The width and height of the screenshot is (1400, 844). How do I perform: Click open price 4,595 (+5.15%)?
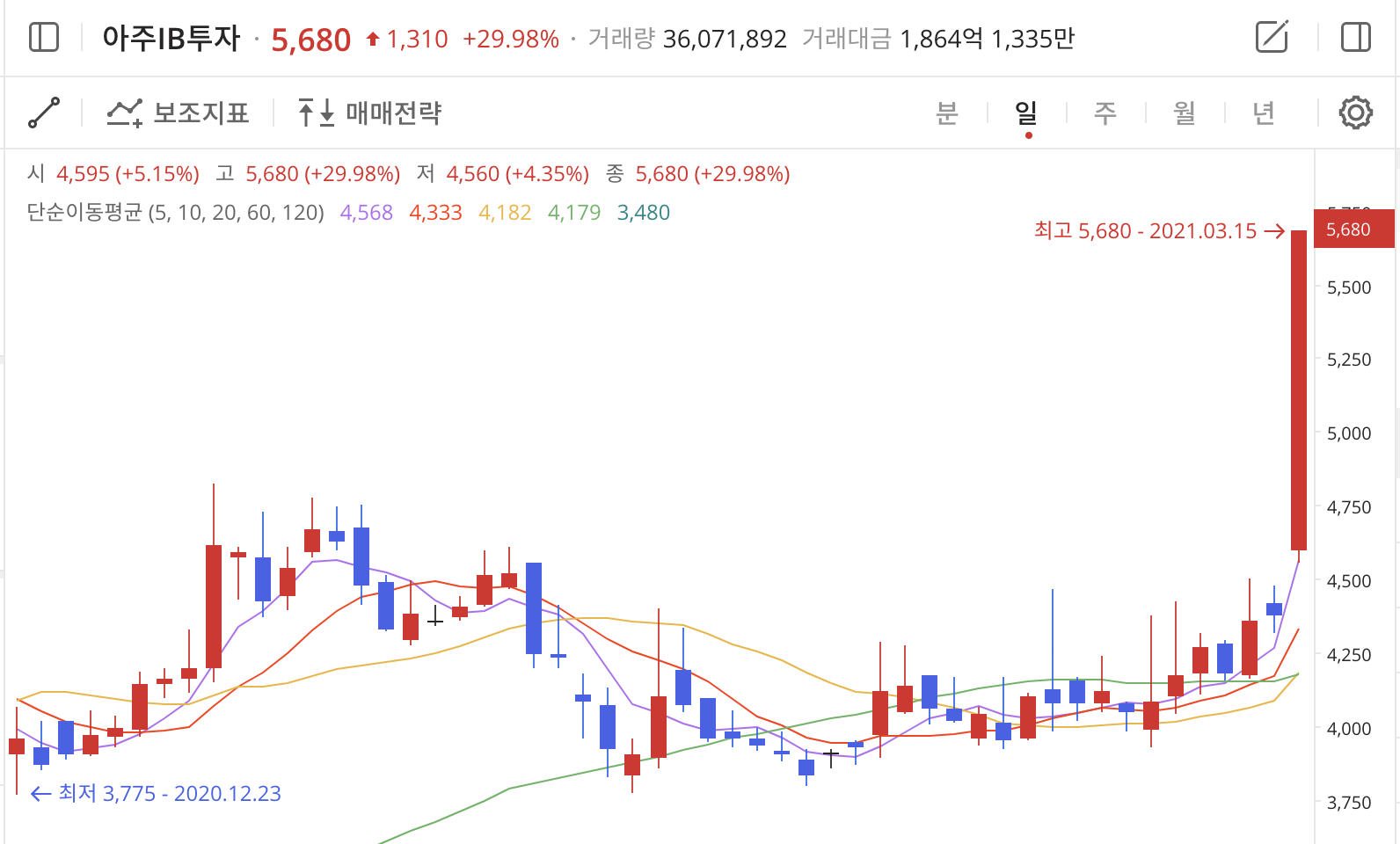click(128, 174)
